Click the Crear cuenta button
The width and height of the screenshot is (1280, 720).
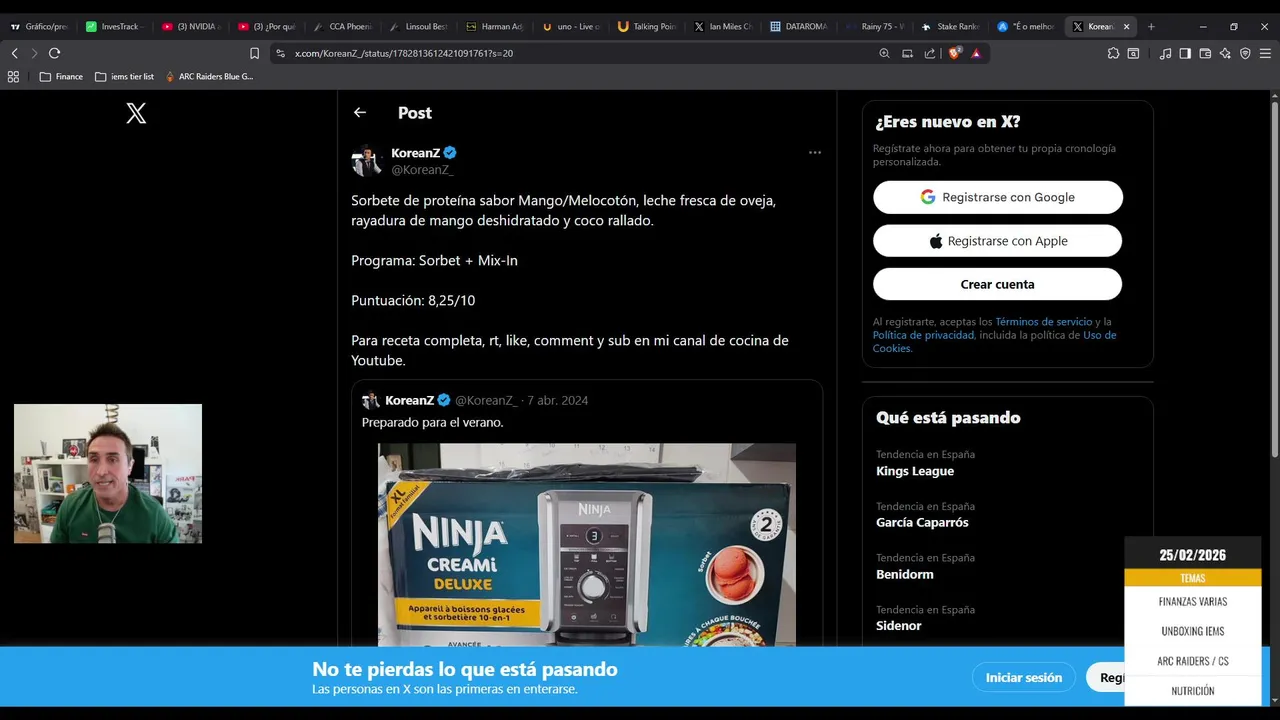998,284
